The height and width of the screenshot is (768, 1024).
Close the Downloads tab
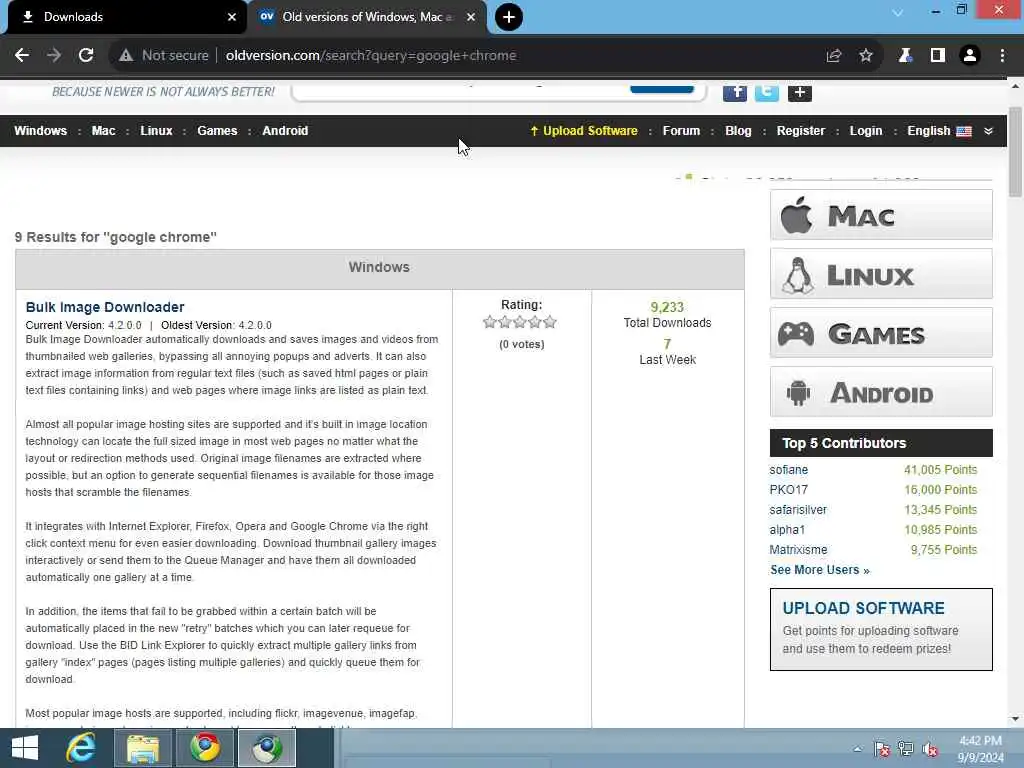(232, 17)
